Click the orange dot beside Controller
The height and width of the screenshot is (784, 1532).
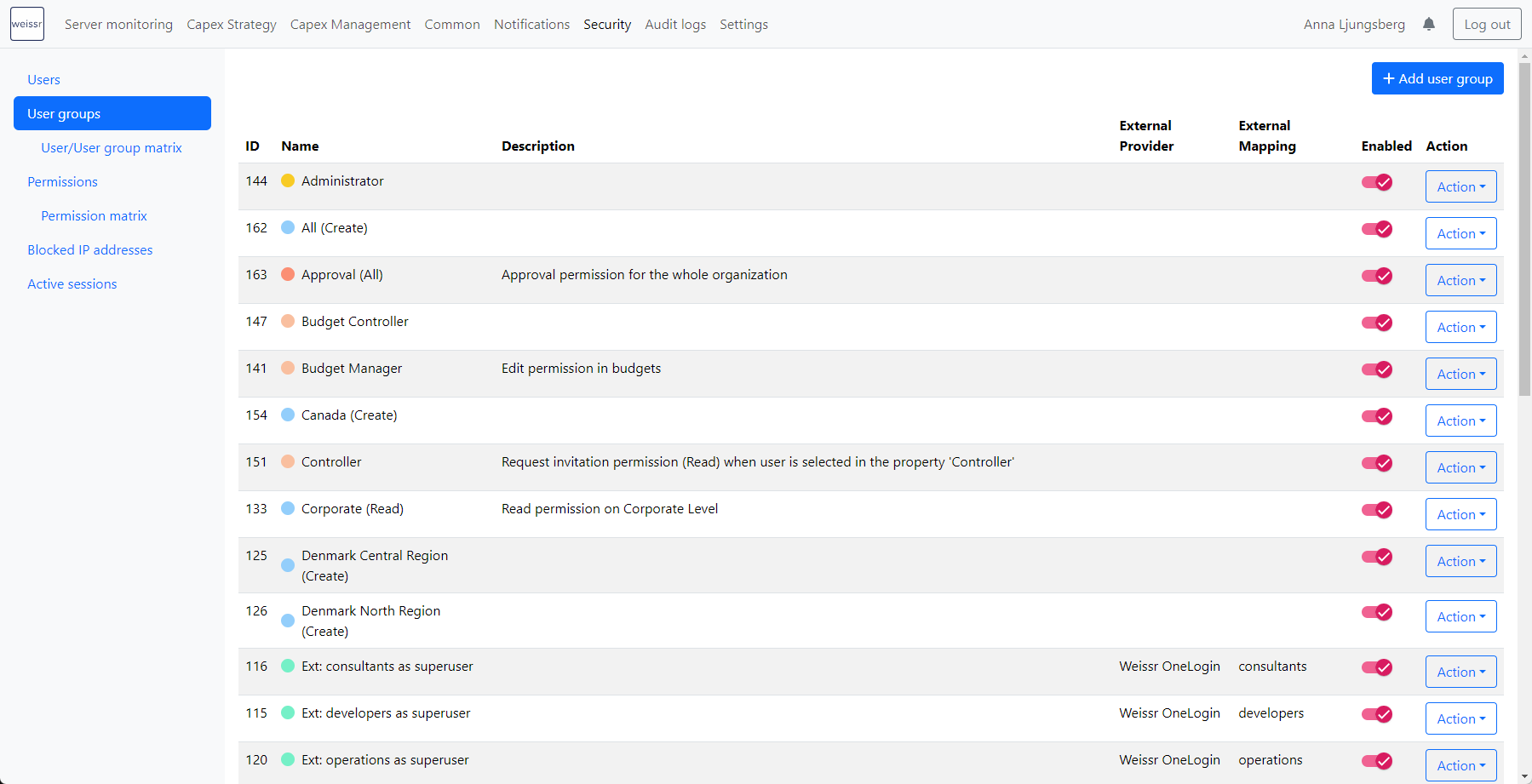coord(288,461)
